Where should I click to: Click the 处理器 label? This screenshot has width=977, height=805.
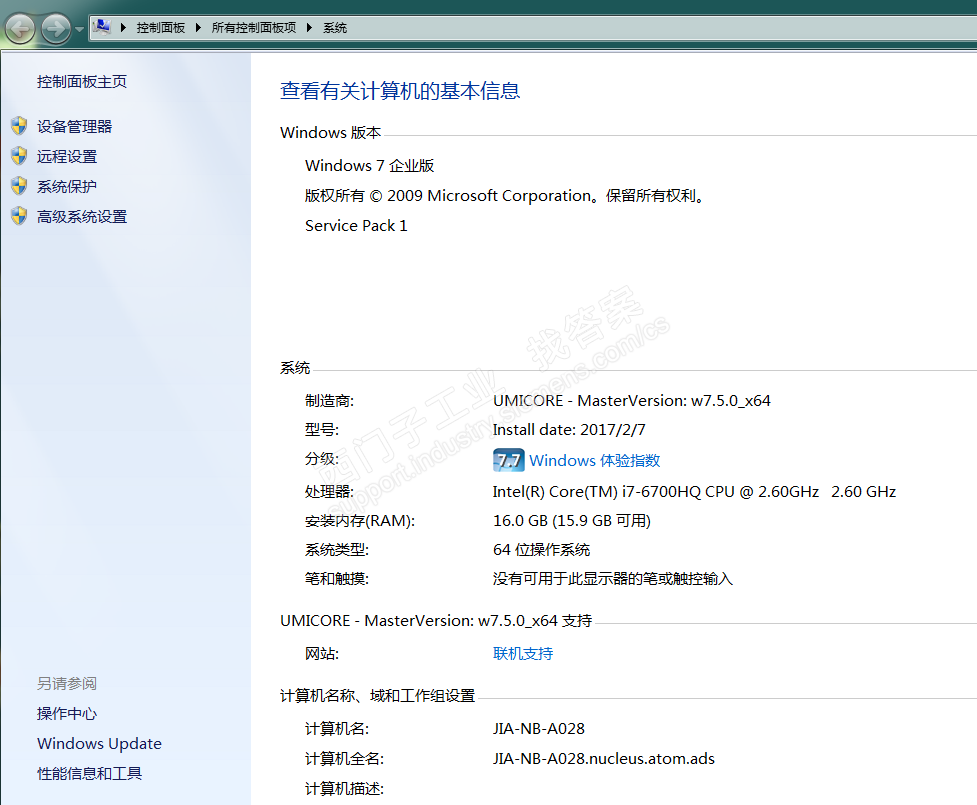[329, 492]
